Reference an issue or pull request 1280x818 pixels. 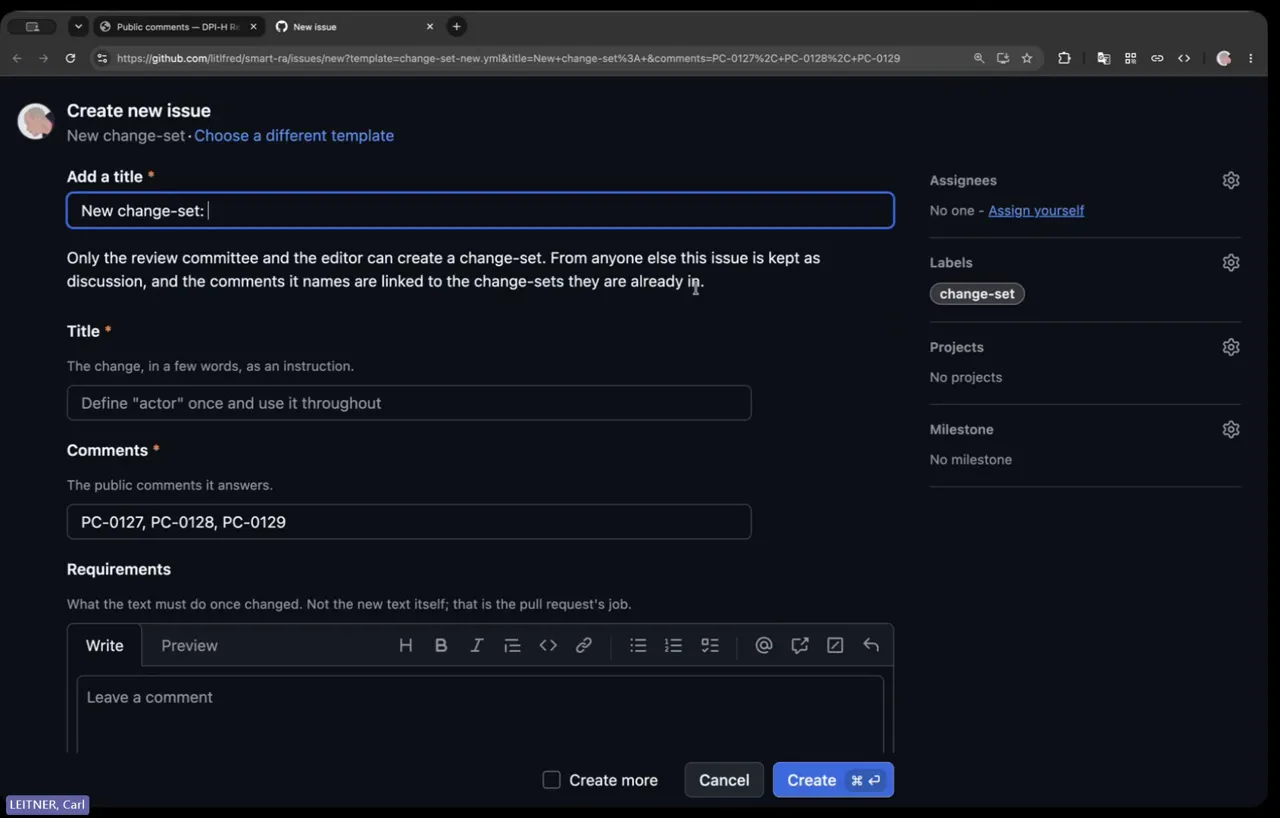tap(800, 645)
